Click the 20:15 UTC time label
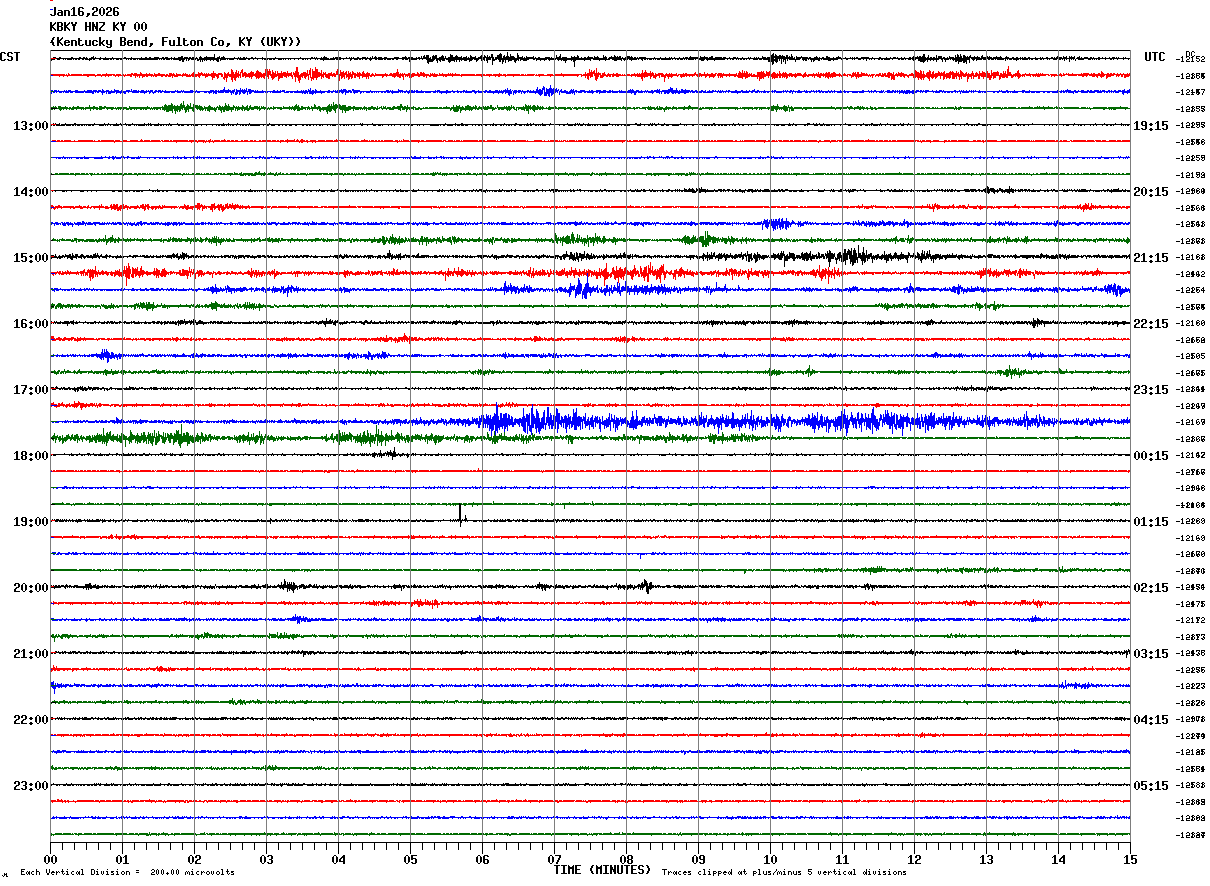Viewport: 1210px width, 886px height. [1151, 192]
